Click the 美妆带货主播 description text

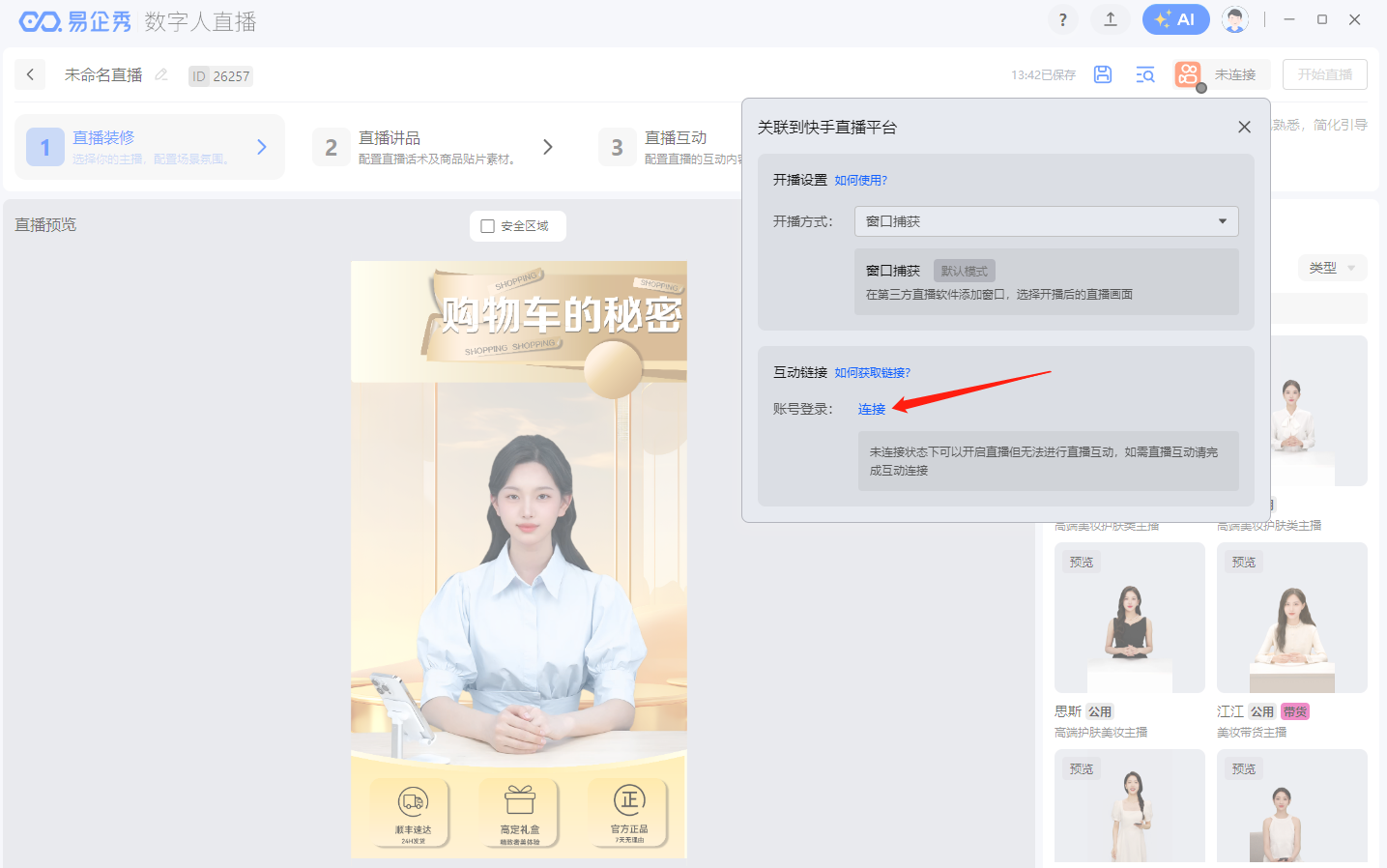1252,733
